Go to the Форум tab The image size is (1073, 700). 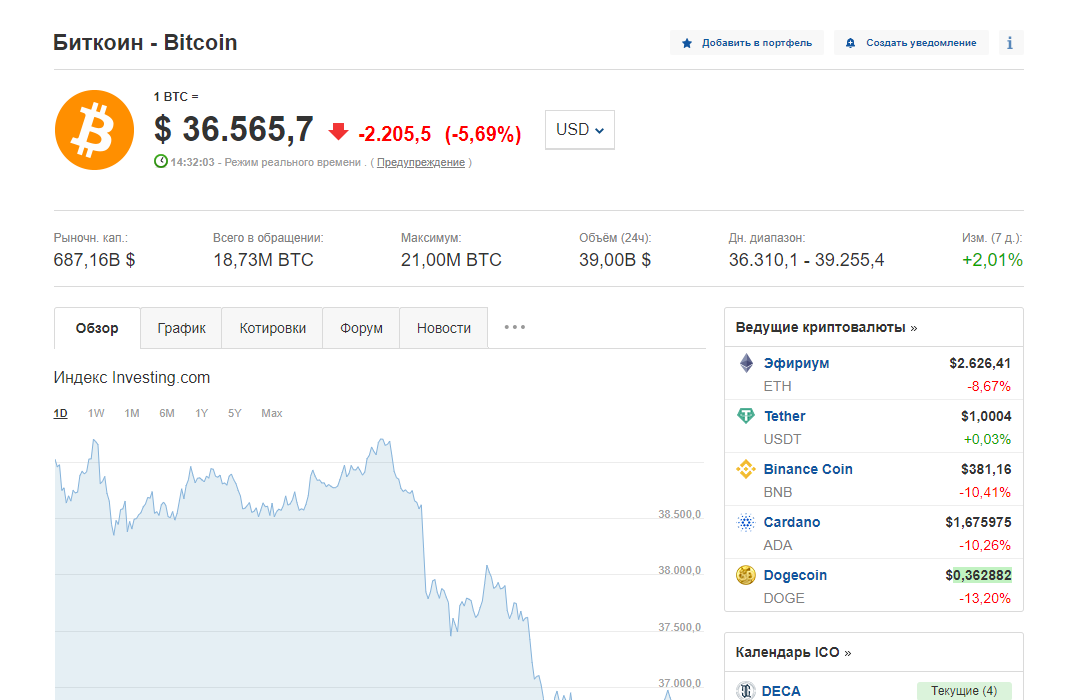[x=361, y=328]
